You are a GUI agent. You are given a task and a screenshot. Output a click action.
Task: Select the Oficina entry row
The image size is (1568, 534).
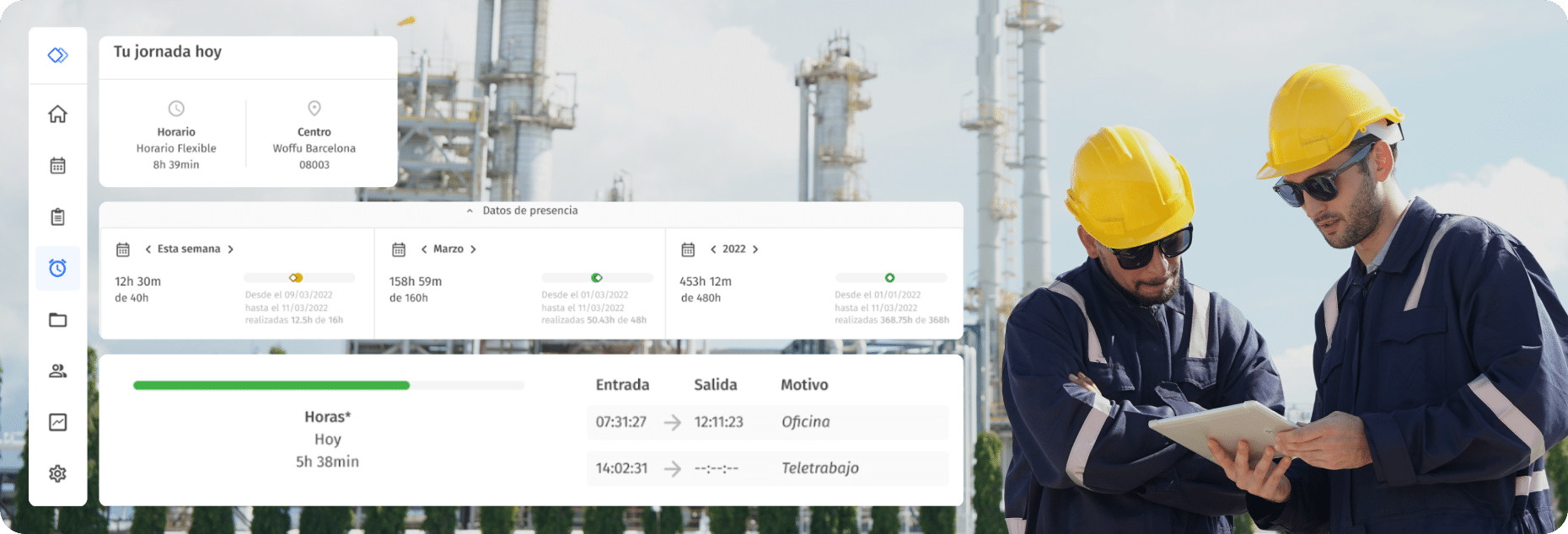click(x=767, y=422)
